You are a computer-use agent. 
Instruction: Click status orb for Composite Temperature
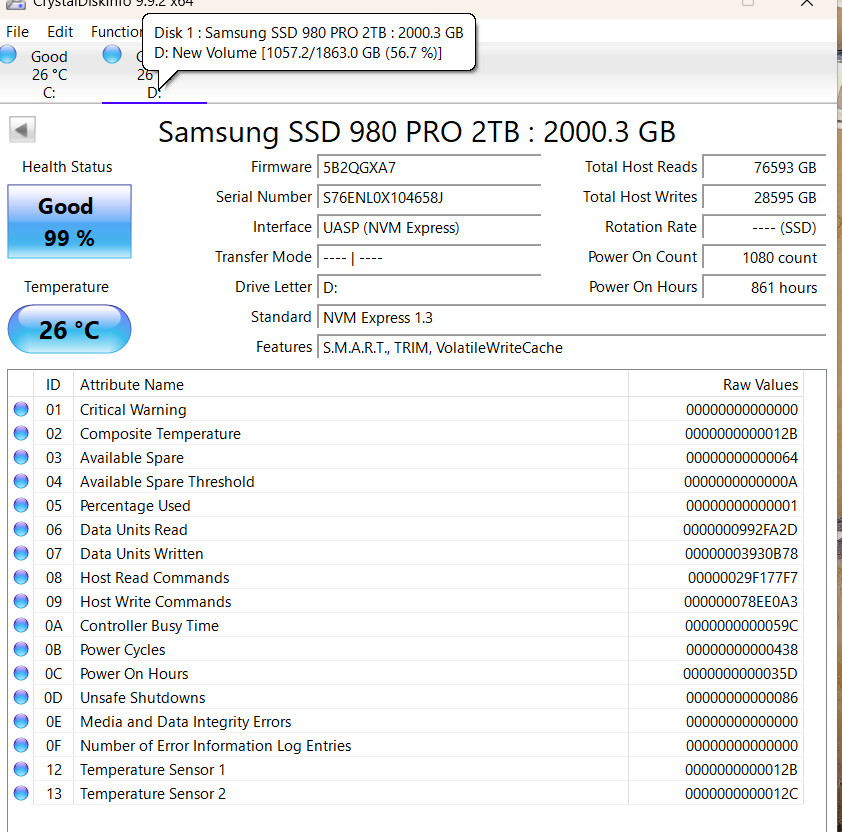click(x=21, y=433)
